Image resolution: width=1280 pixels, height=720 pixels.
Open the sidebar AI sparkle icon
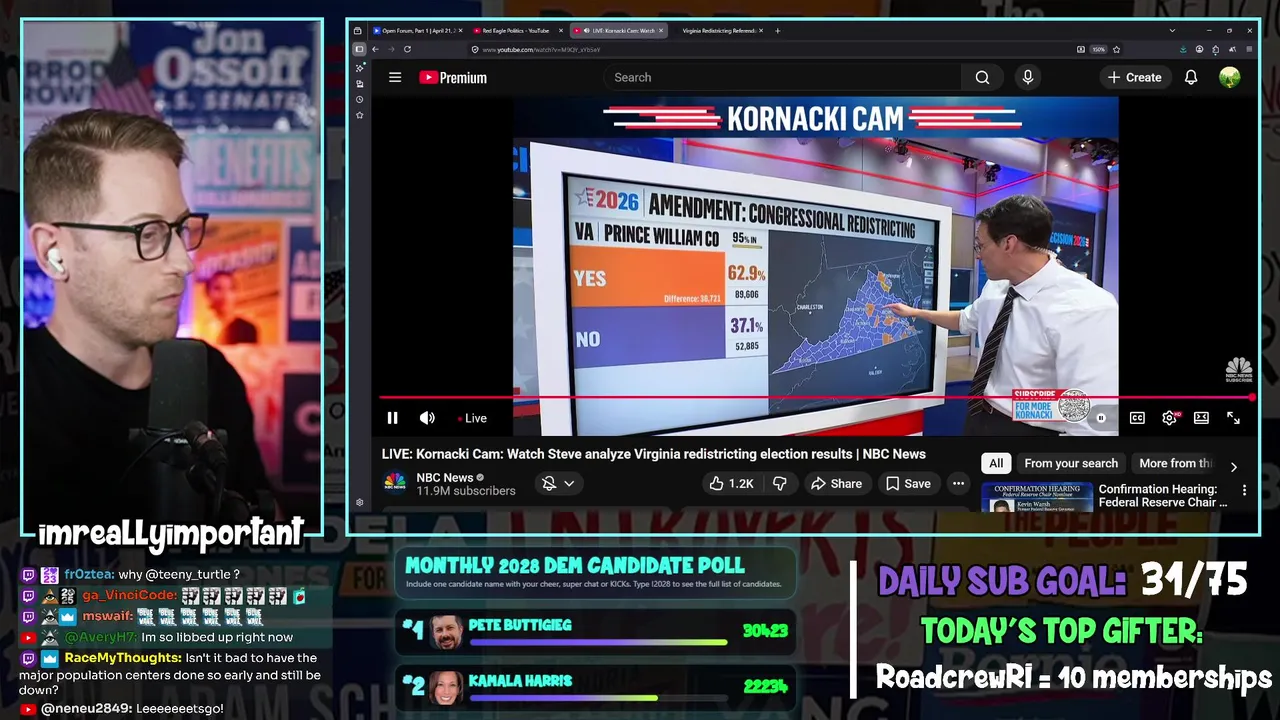359,68
